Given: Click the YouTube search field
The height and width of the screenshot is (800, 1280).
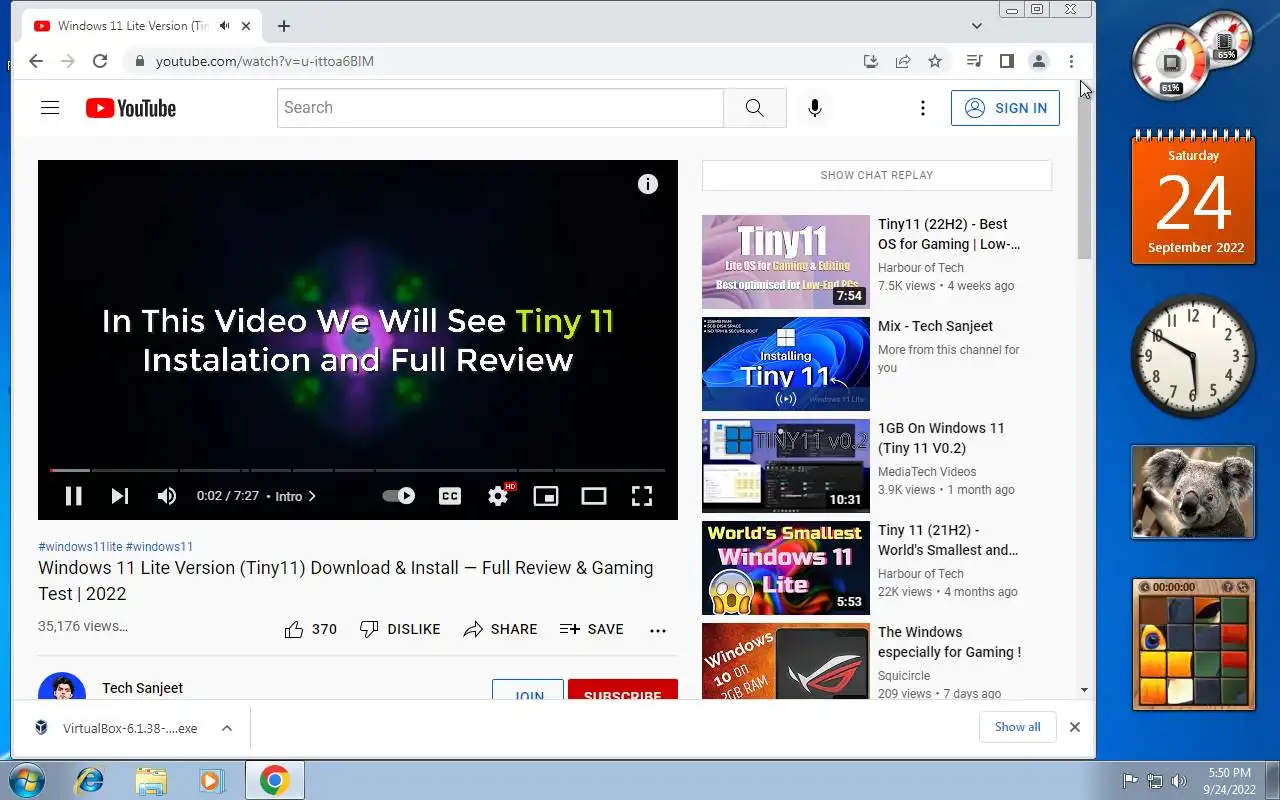Looking at the screenshot, I should (500, 108).
